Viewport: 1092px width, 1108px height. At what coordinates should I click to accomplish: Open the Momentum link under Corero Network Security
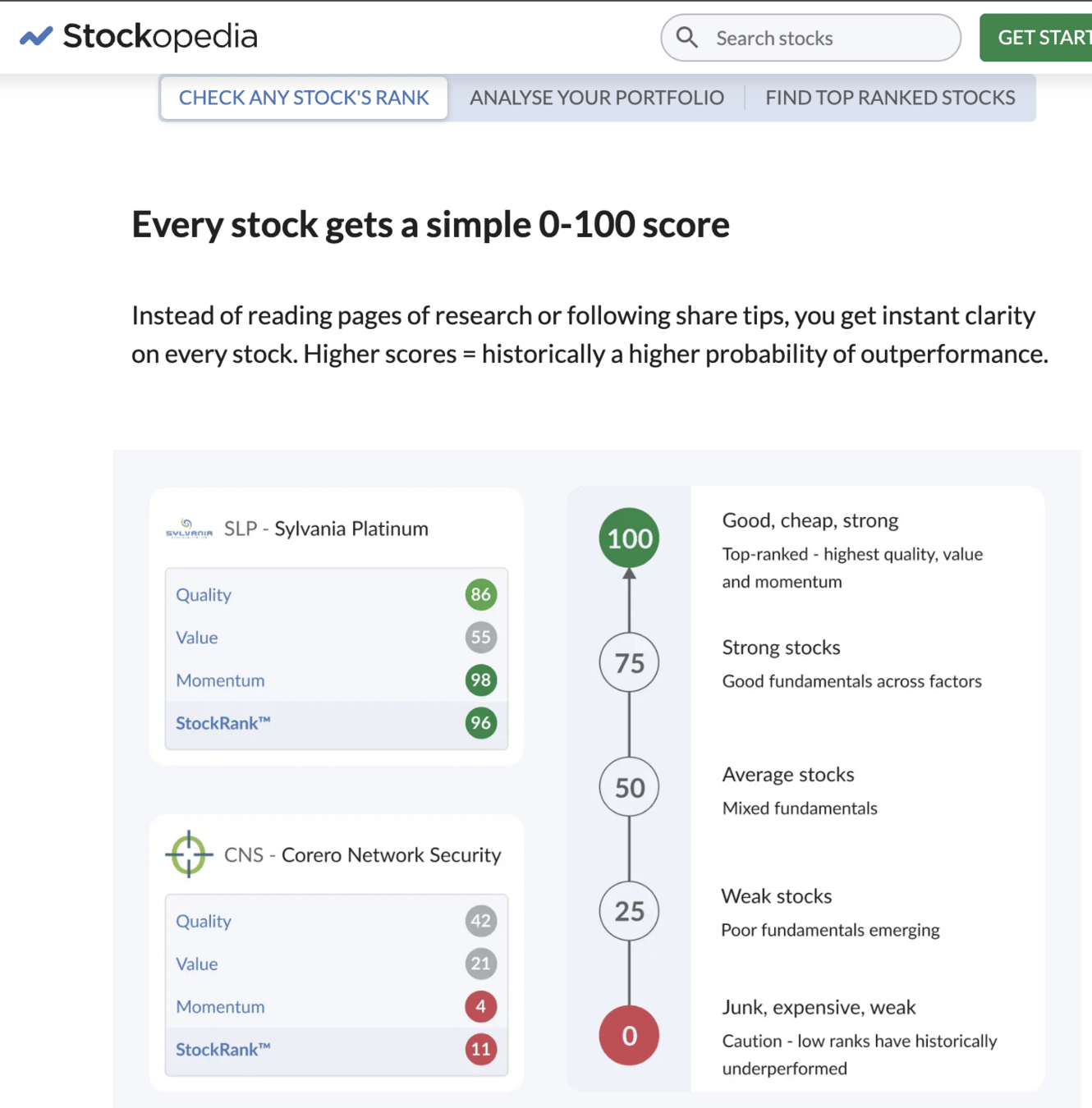pyautogui.click(x=220, y=1007)
